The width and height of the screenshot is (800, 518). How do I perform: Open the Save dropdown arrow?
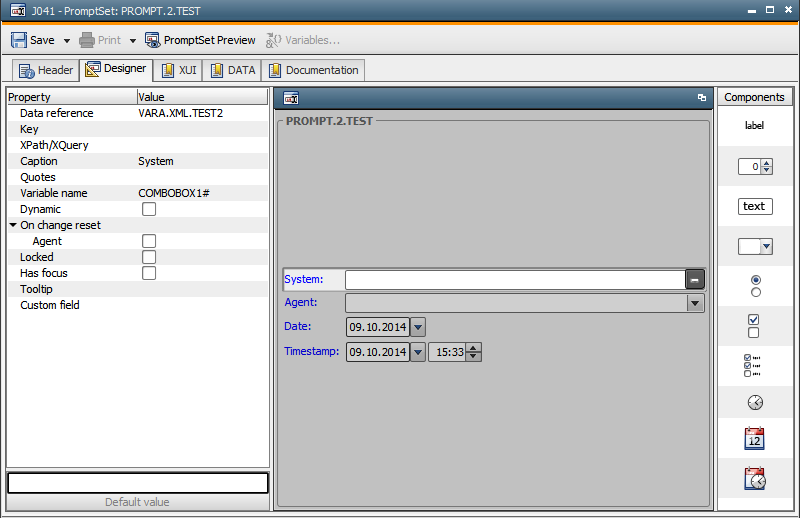pyautogui.click(x=67, y=41)
